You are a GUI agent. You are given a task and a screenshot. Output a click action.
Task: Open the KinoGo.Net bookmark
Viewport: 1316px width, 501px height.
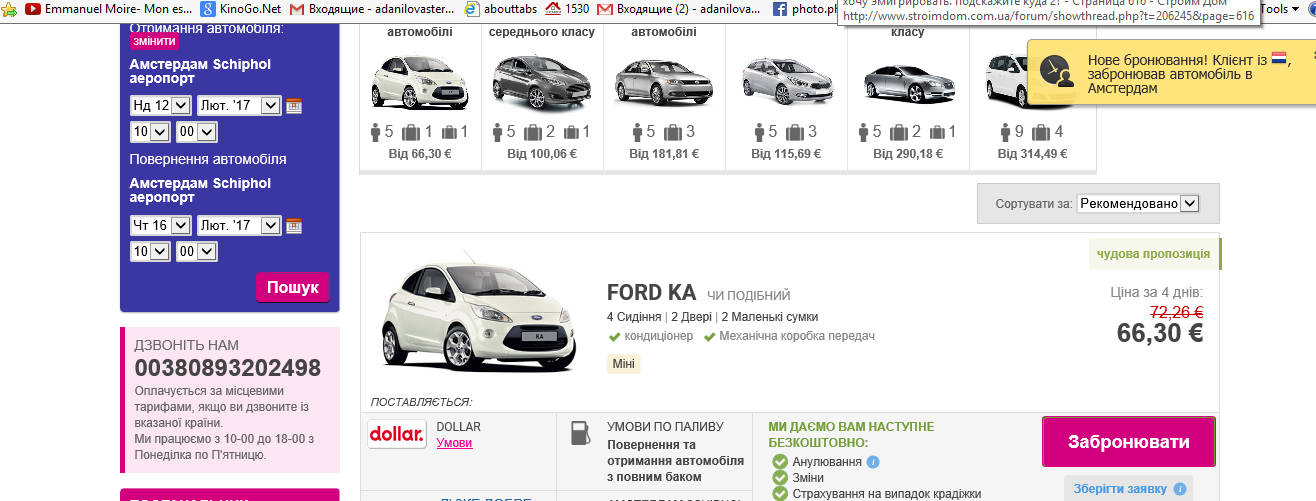point(241,9)
